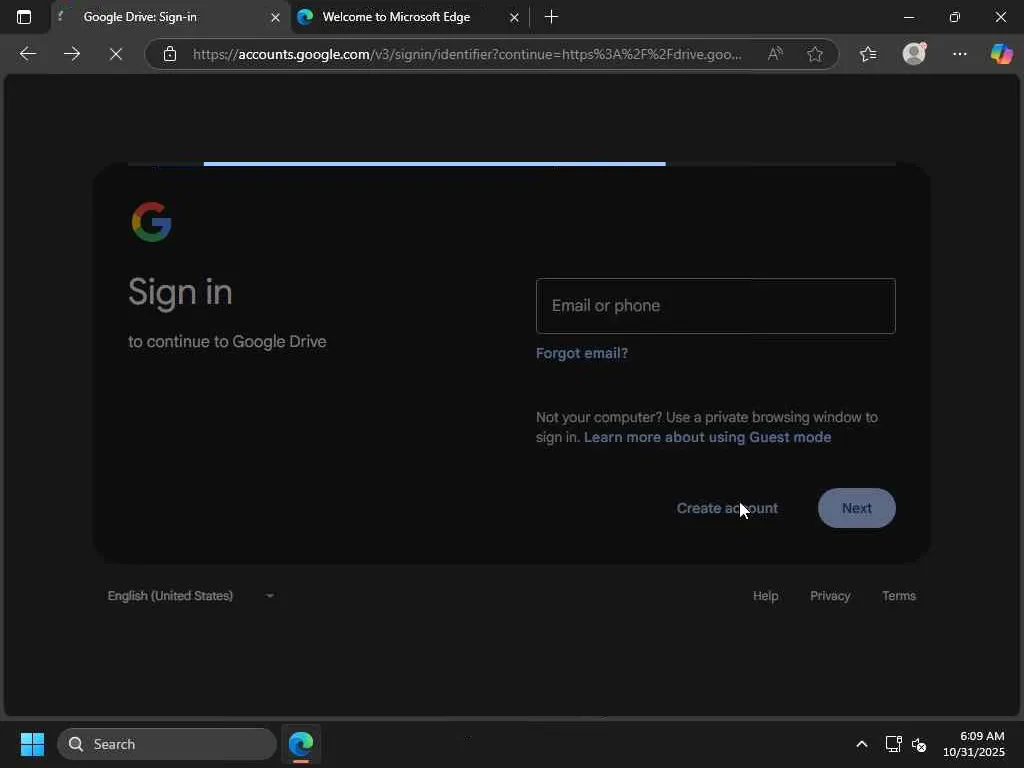Open the Favorites list icon
The height and width of the screenshot is (768, 1024).
pyautogui.click(x=868, y=54)
